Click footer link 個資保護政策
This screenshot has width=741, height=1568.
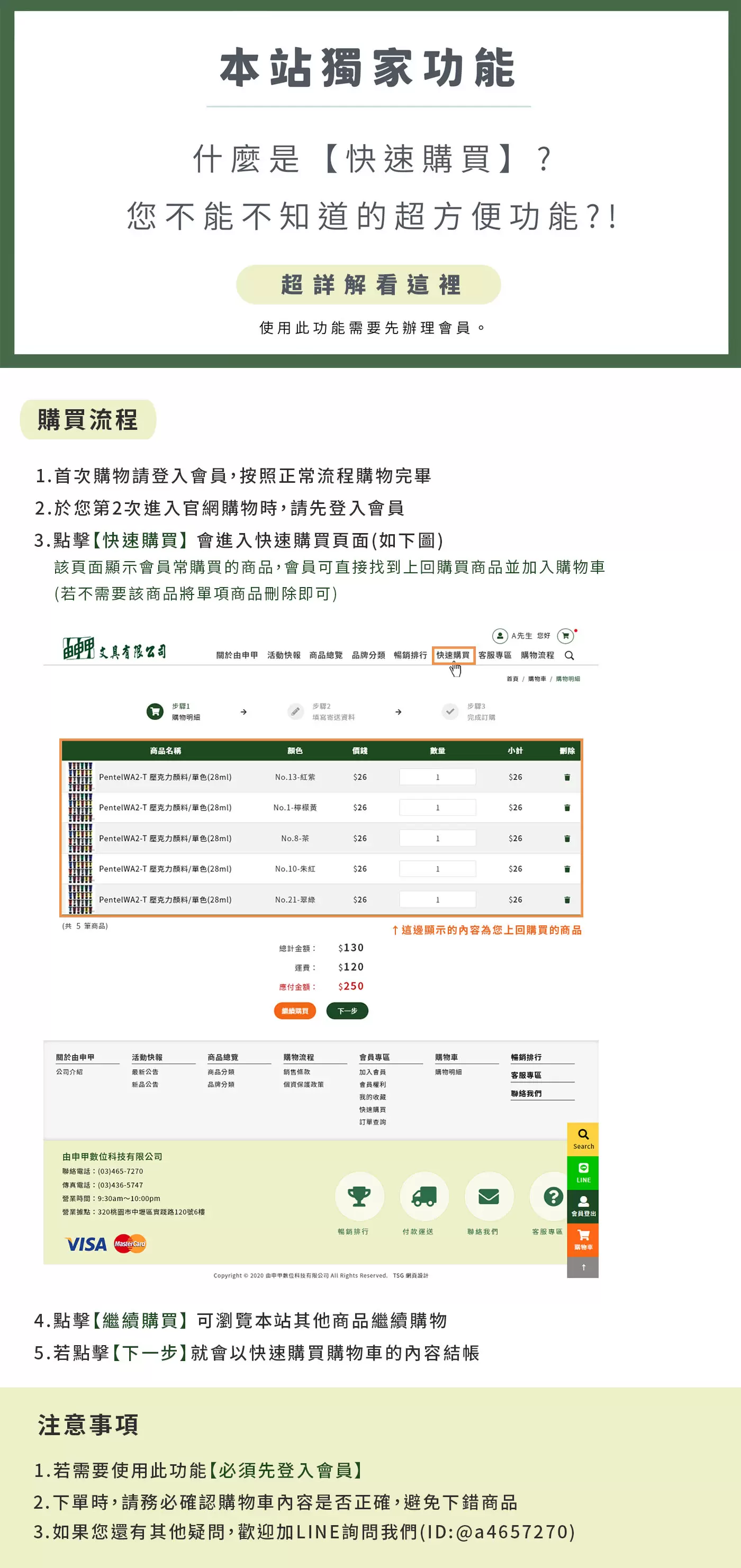coord(304,1085)
